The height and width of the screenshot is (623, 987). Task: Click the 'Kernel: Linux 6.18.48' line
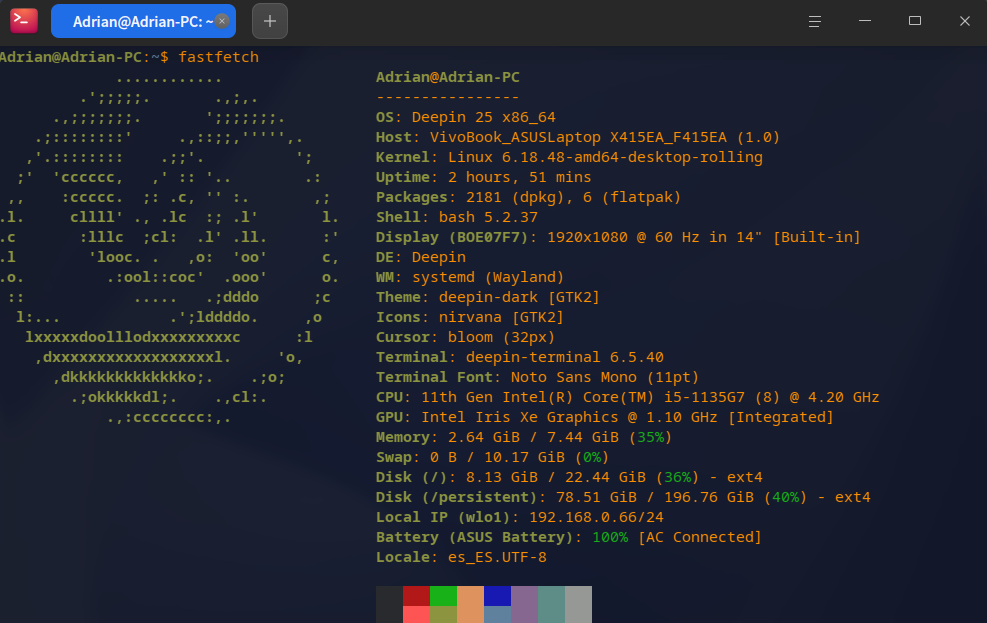(x=569, y=157)
